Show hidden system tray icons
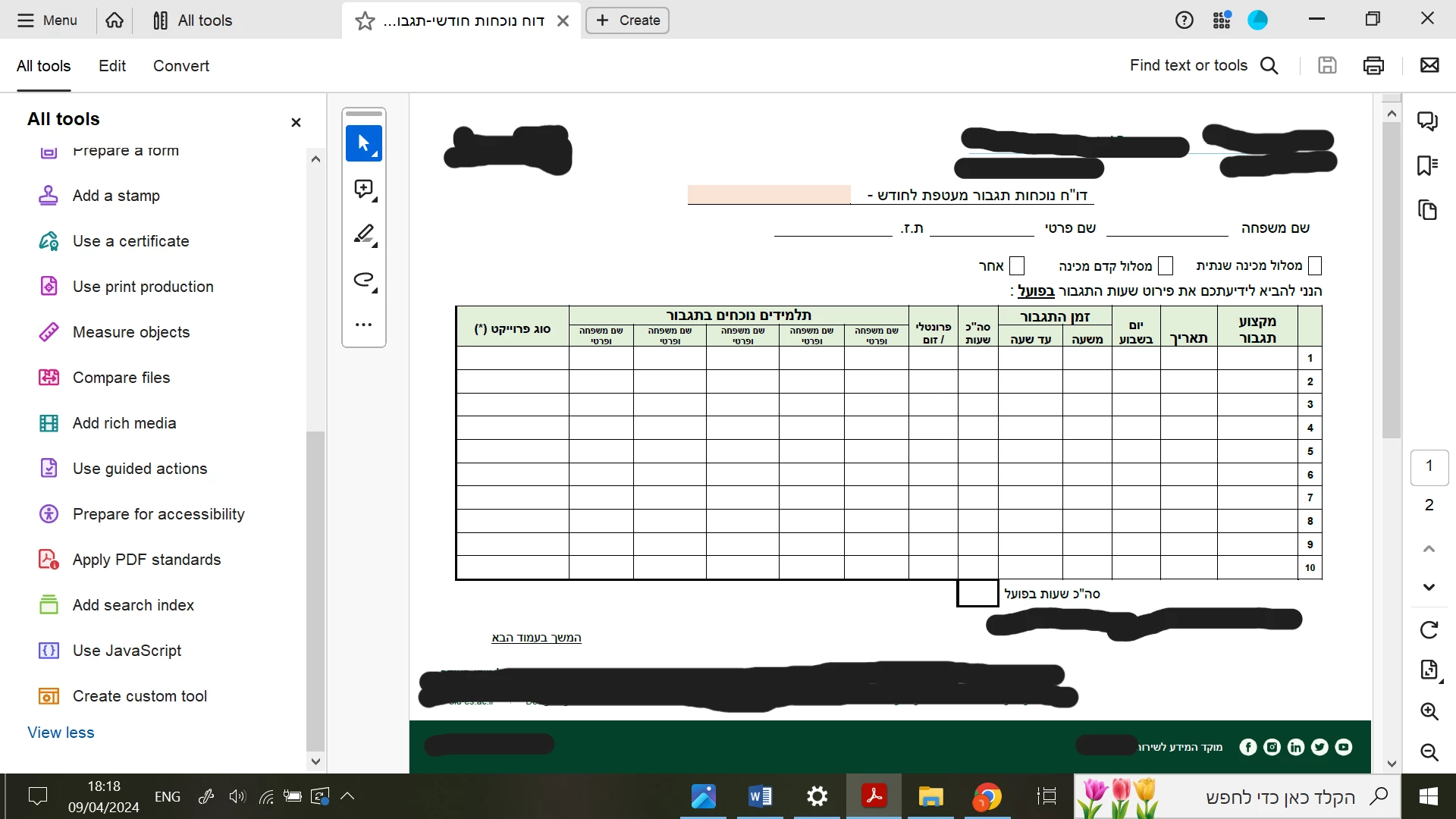The height and width of the screenshot is (819, 1456). click(x=347, y=796)
